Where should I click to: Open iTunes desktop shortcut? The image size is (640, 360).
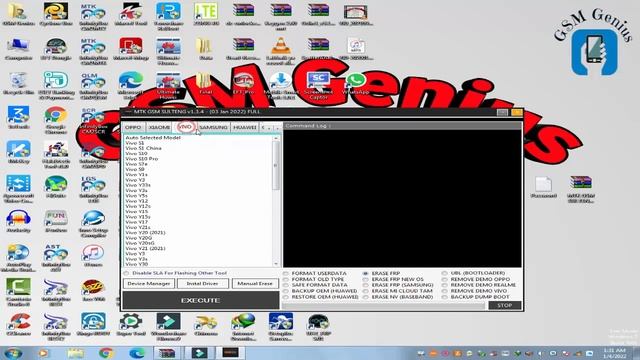93,256
